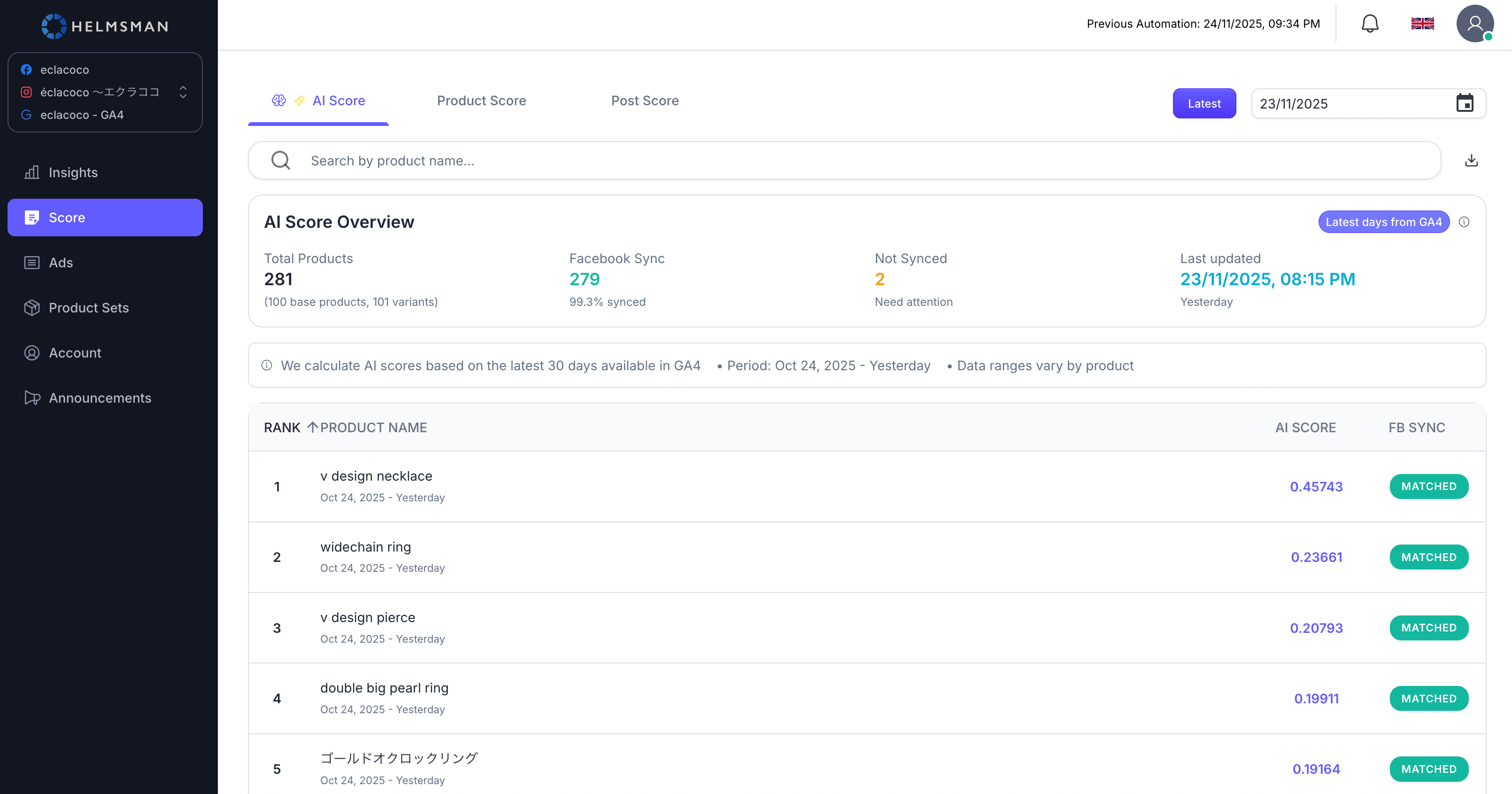Open the calendar date picker icon
The image size is (1512, 794).
1465,103
